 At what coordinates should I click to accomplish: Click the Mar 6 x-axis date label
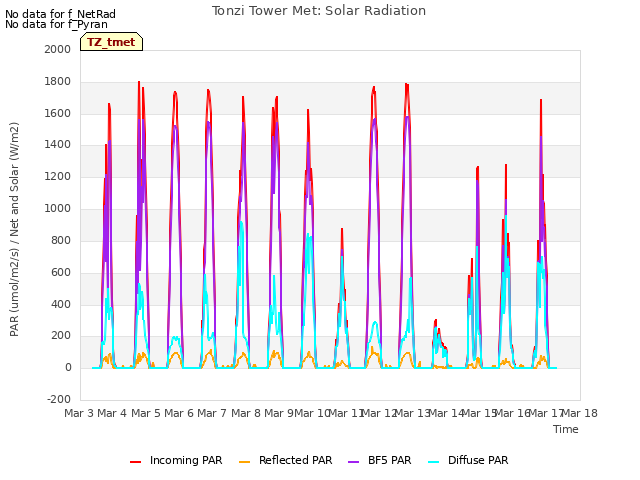pos(179,413)
